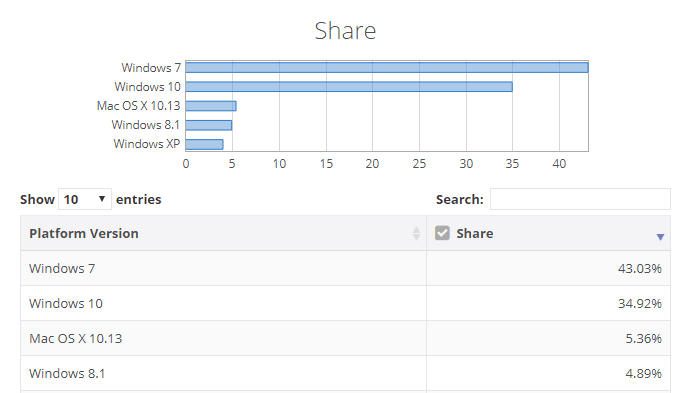Click the Platform Version sort arrows icon
The image size is (698, 393).
click(x=416, y=233)
